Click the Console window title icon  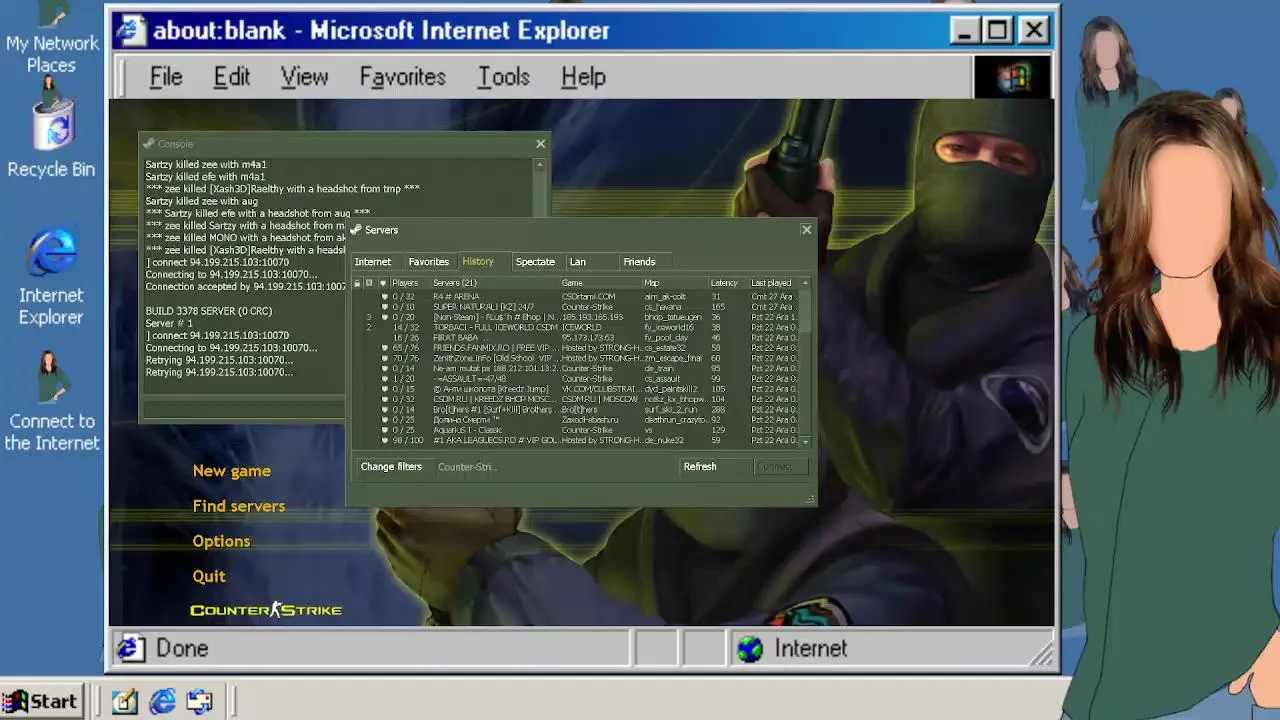(149, 144)
